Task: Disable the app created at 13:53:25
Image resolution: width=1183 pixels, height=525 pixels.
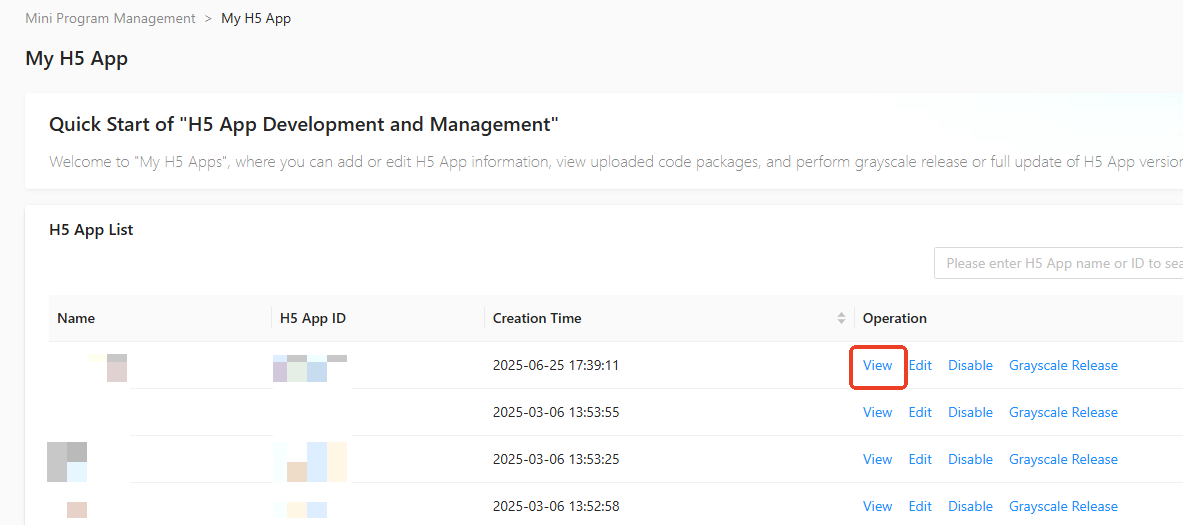Action: pos(970,459)
